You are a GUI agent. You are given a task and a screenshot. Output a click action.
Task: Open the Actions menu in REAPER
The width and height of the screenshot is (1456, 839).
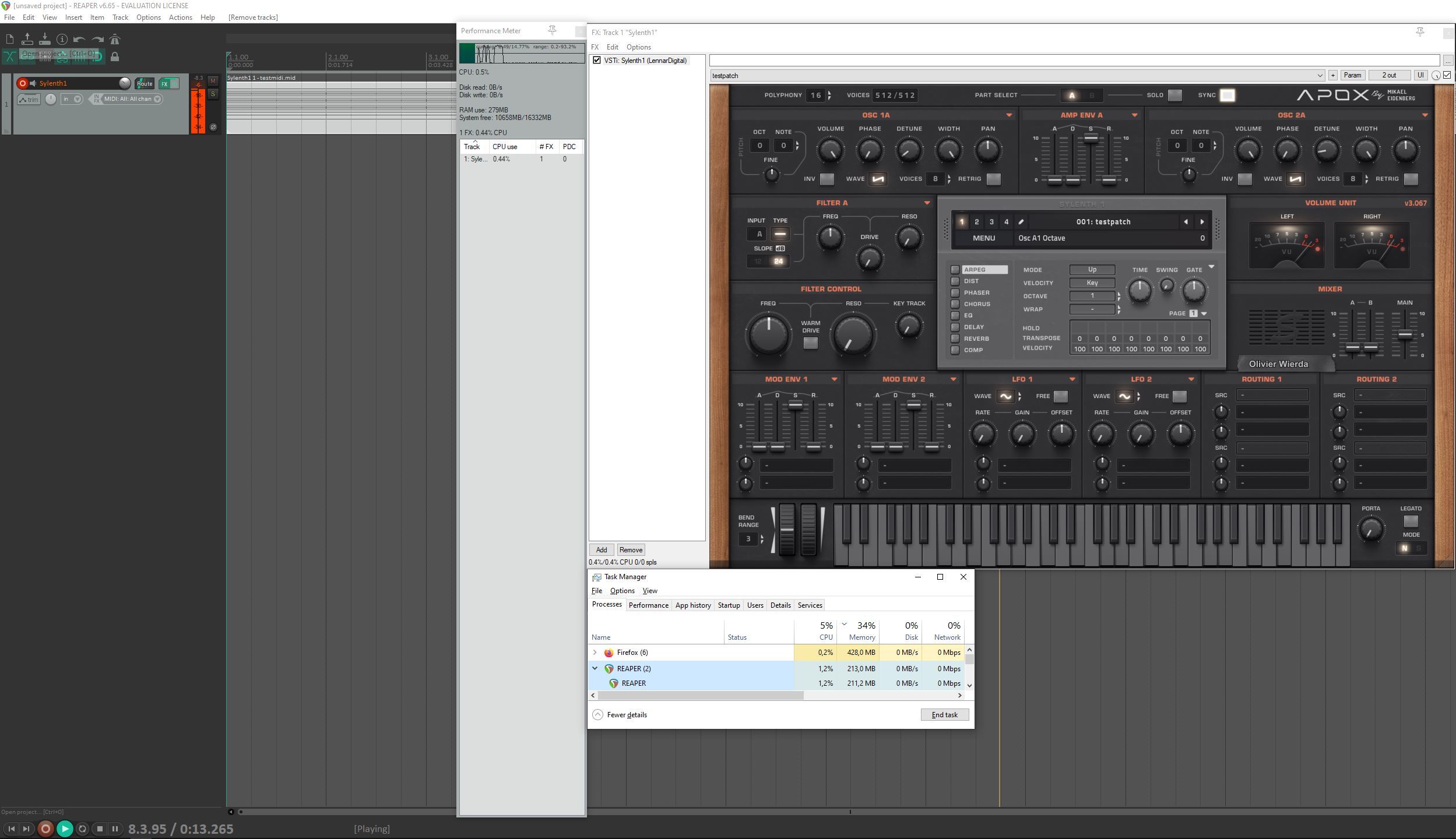pos(180,17)
